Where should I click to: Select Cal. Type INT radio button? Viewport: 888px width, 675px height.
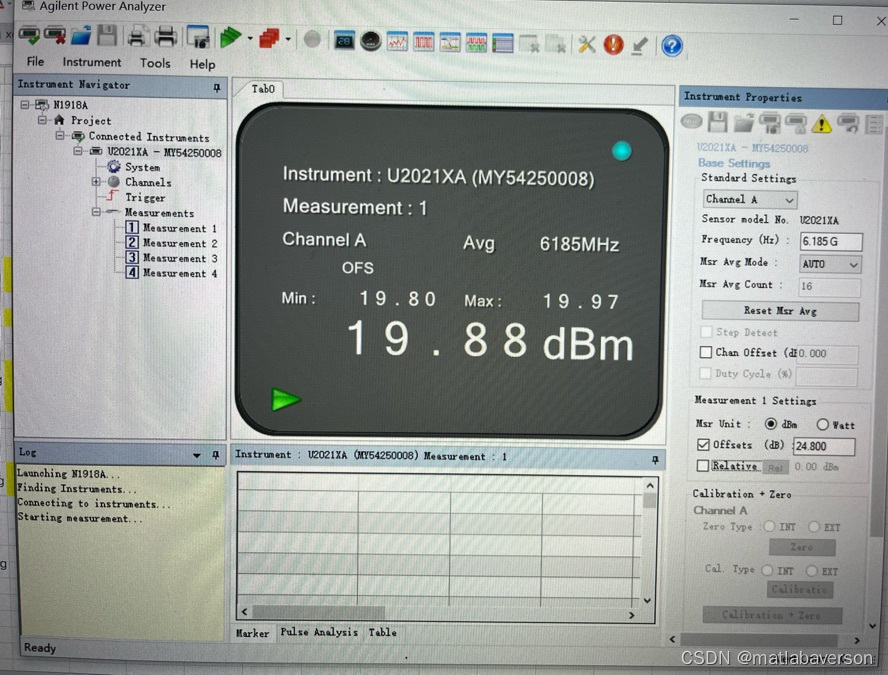[767, 570]
